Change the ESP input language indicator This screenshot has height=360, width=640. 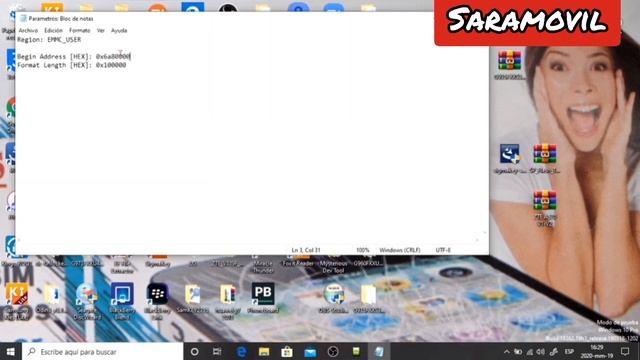pyautogui.click(x=569, y=351)
